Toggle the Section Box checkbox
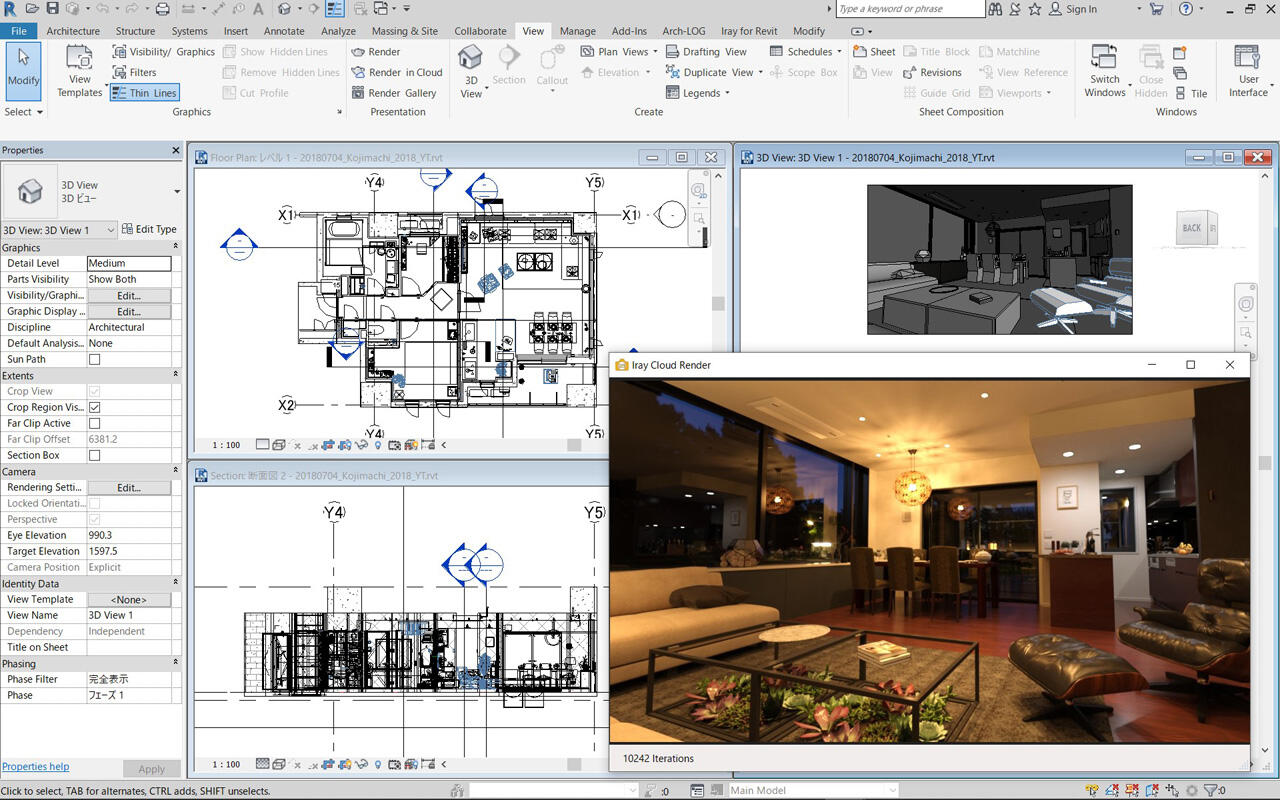 coord(95,456)
